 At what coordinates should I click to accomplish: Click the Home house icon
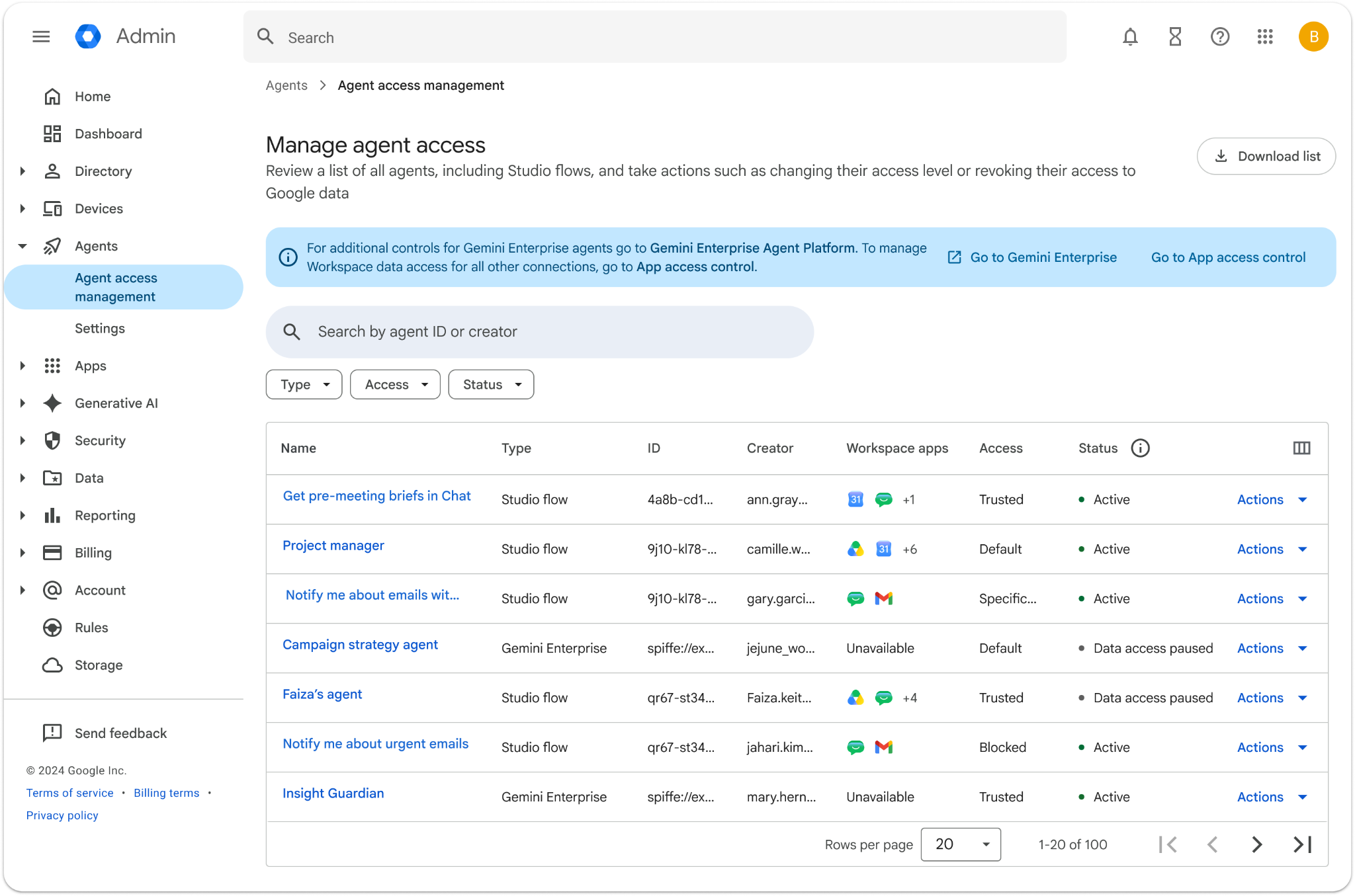click(52, 97)
